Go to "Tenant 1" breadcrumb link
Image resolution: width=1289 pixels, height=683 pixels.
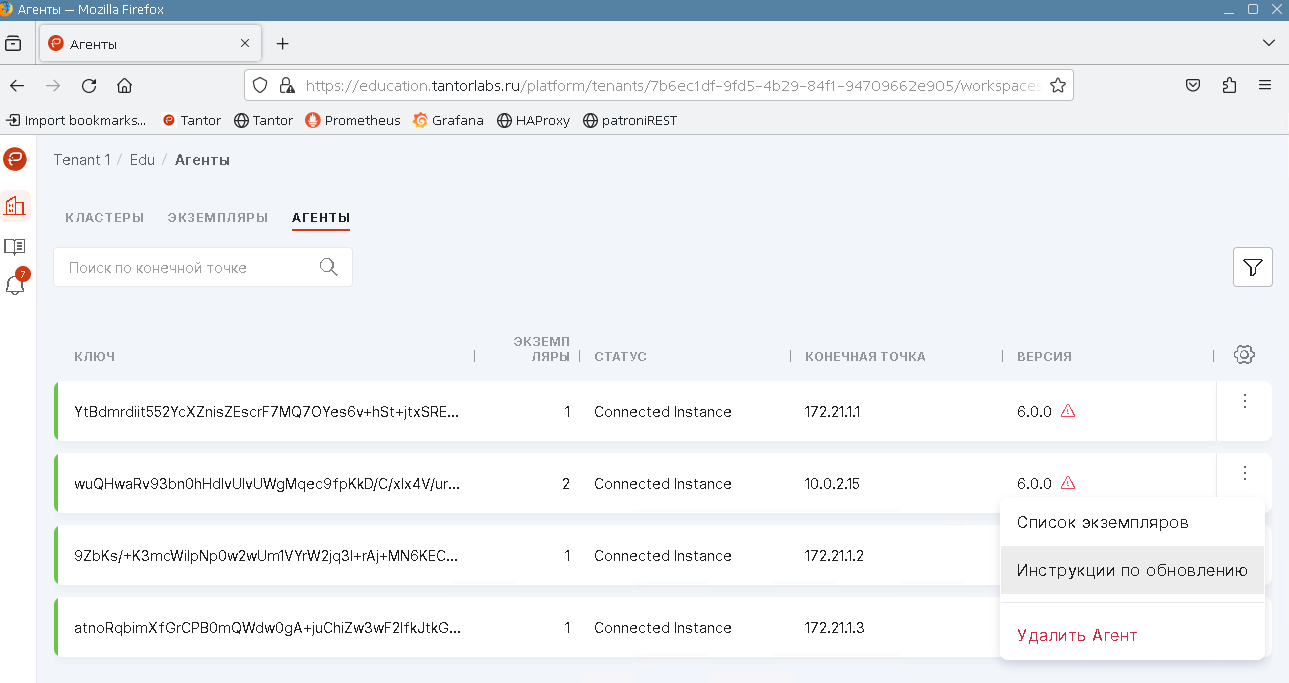click(82, 160)
